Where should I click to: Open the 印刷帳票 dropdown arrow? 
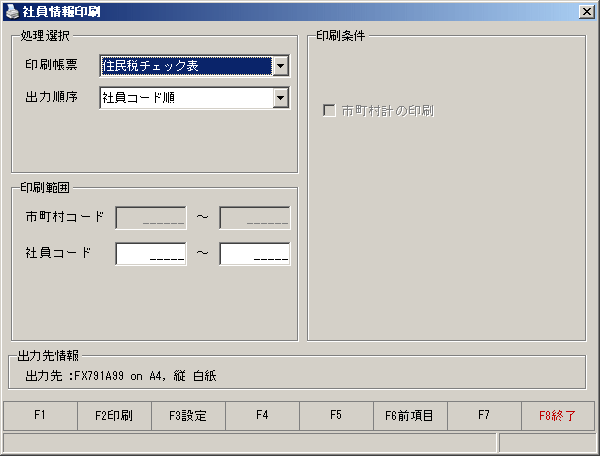pos(281,66)
